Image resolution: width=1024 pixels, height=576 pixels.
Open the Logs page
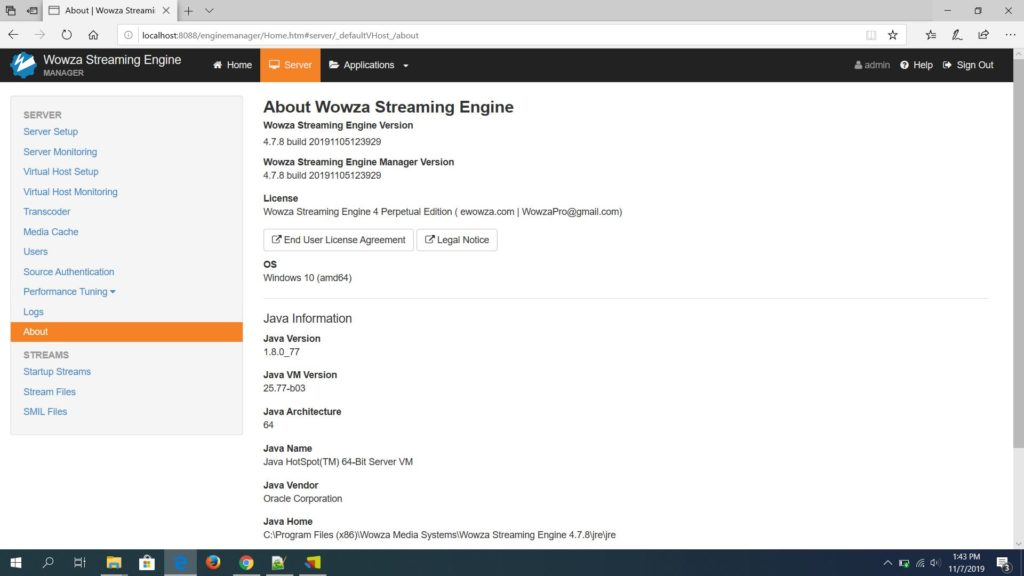tap(33, 312)
